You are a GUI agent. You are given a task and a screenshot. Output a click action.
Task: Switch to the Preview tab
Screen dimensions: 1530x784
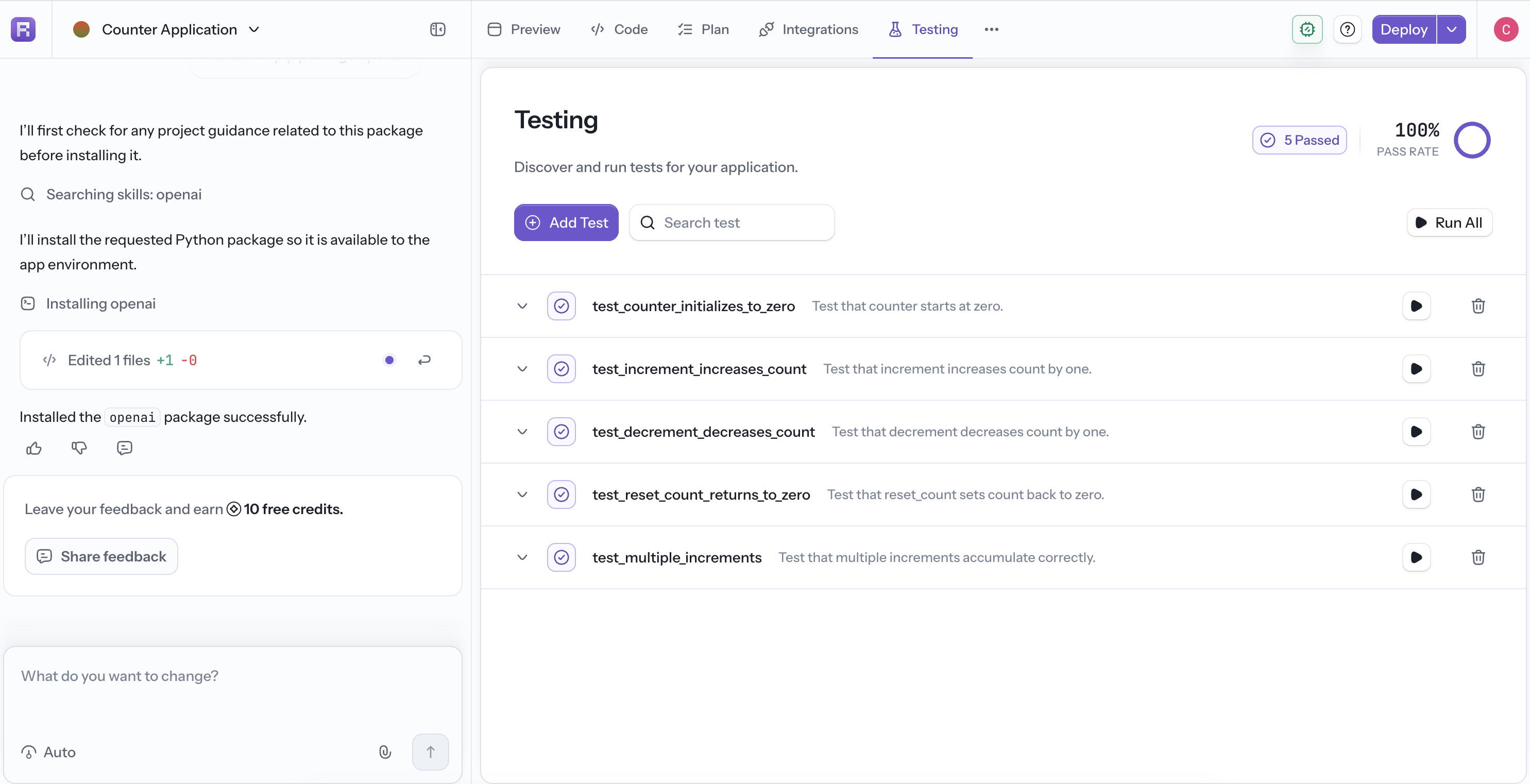point(524,29)
